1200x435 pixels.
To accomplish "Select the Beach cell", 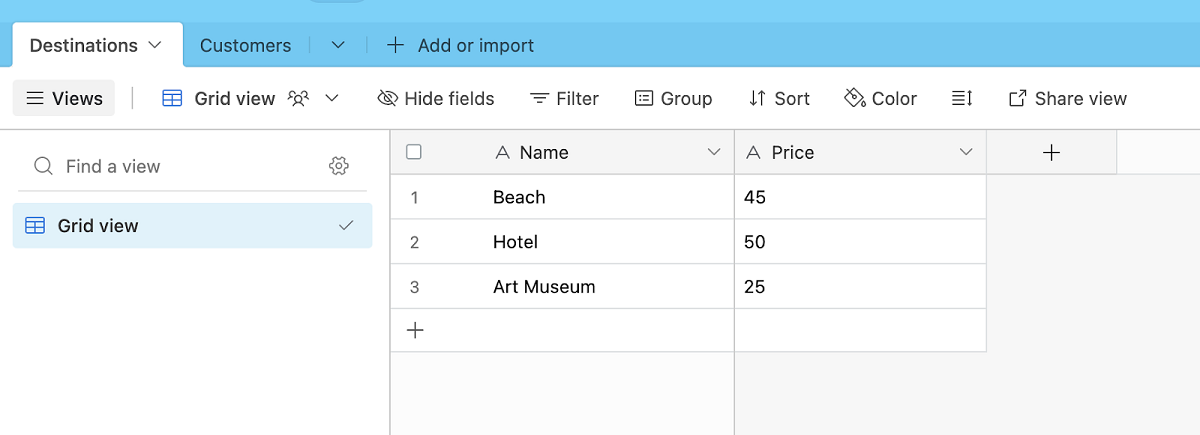I will (x=562, y=197).
